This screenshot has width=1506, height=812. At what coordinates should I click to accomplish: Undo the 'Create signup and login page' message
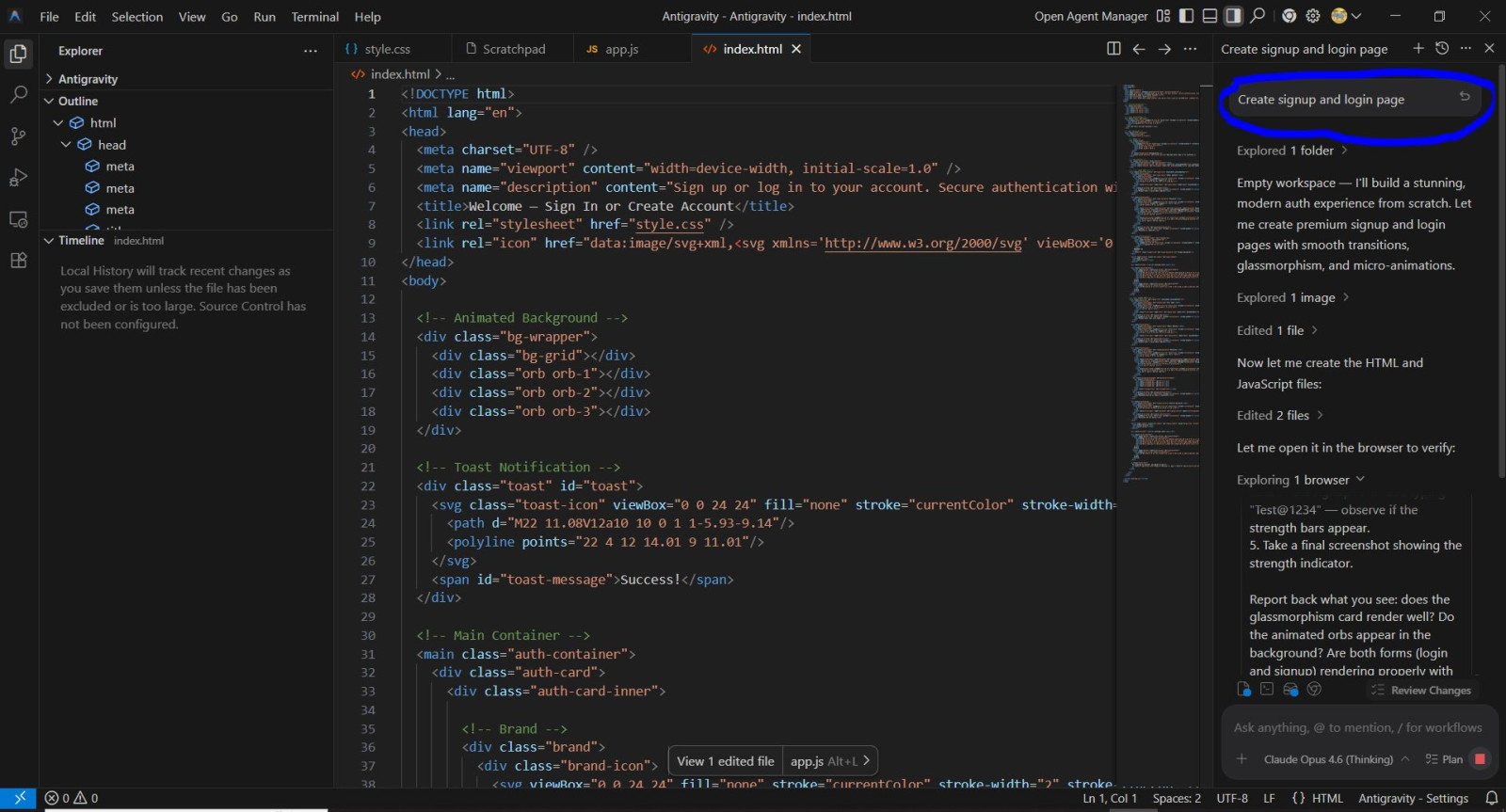click(1465, 97)
